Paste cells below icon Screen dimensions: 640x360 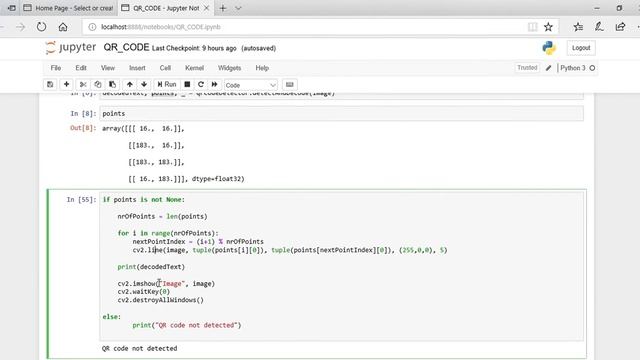(x=112, y=84)
